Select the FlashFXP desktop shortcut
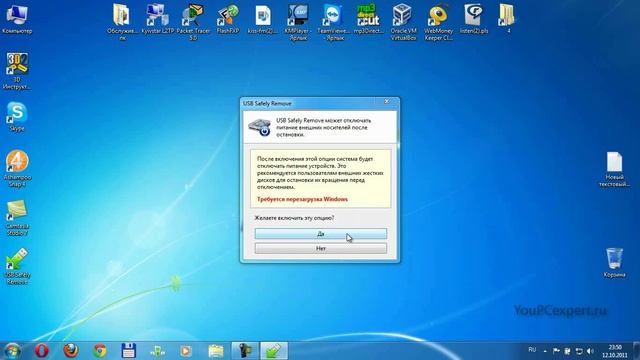 coord(228,19)
